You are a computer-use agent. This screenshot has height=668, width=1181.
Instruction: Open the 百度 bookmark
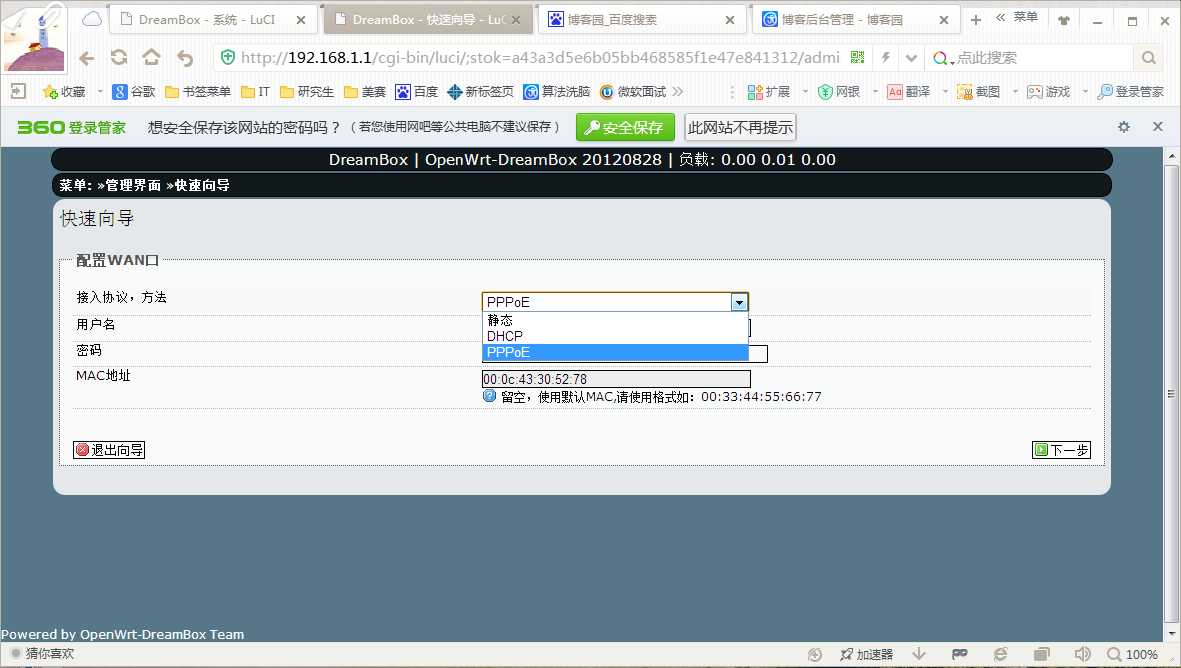coord(417,92)
